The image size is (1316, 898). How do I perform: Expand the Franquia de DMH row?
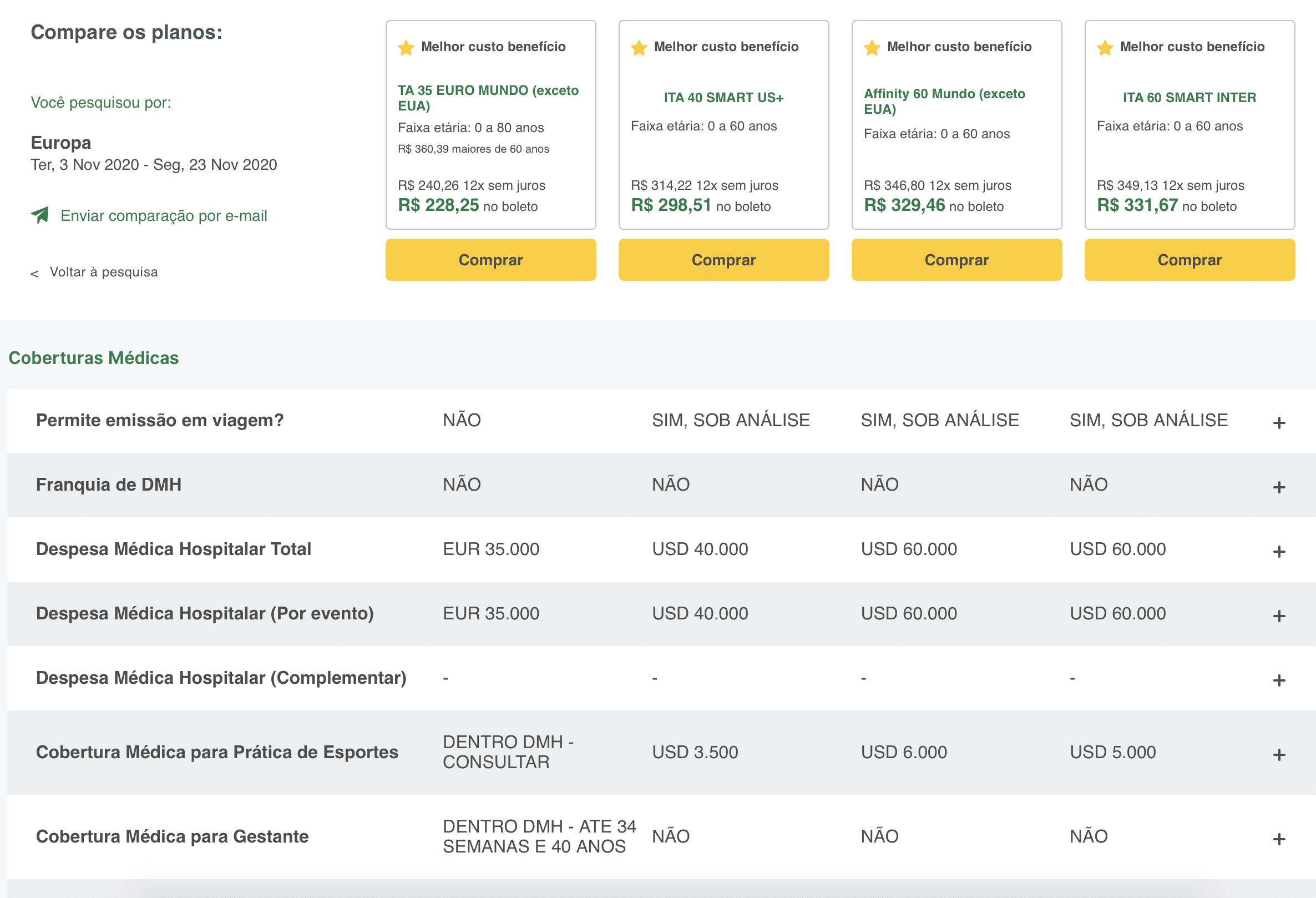point(1279,487)
